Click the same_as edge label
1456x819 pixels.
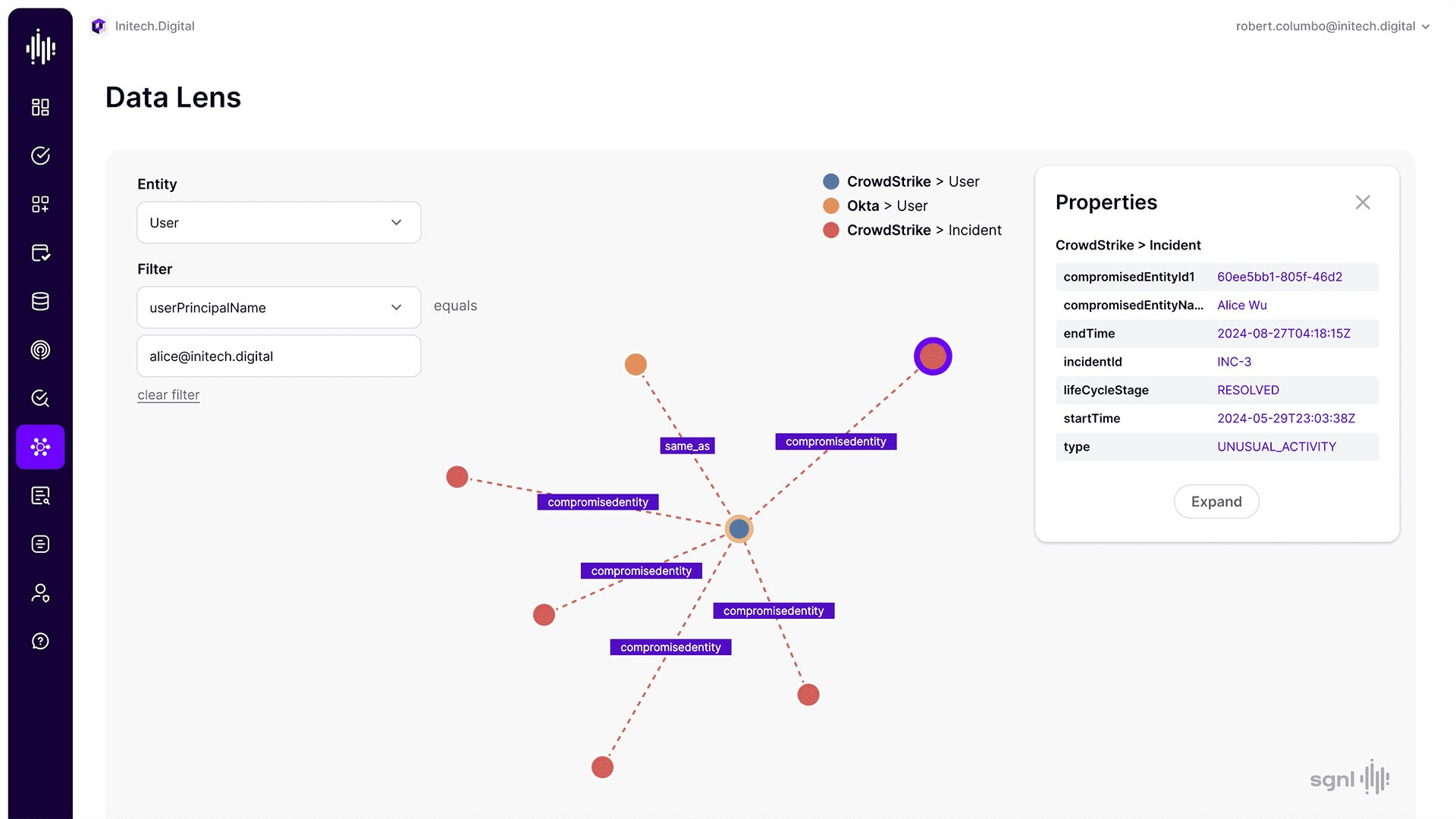tap(687, 446)
